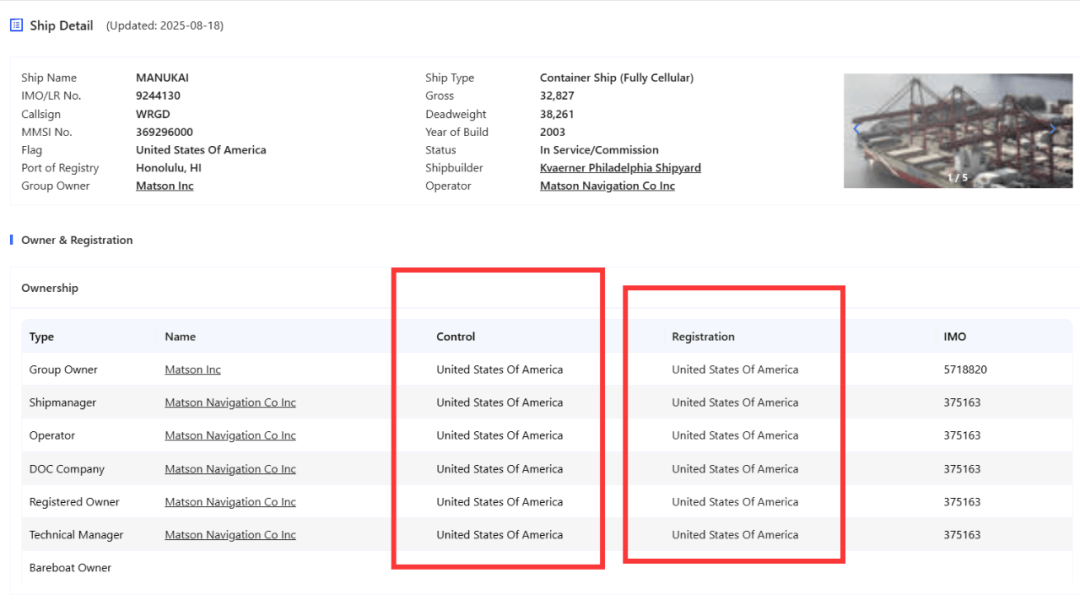The width and height of the screenshot is (1080, 600).
Task: Advance to the next ship photo
Action: (x=1052, y=129)
